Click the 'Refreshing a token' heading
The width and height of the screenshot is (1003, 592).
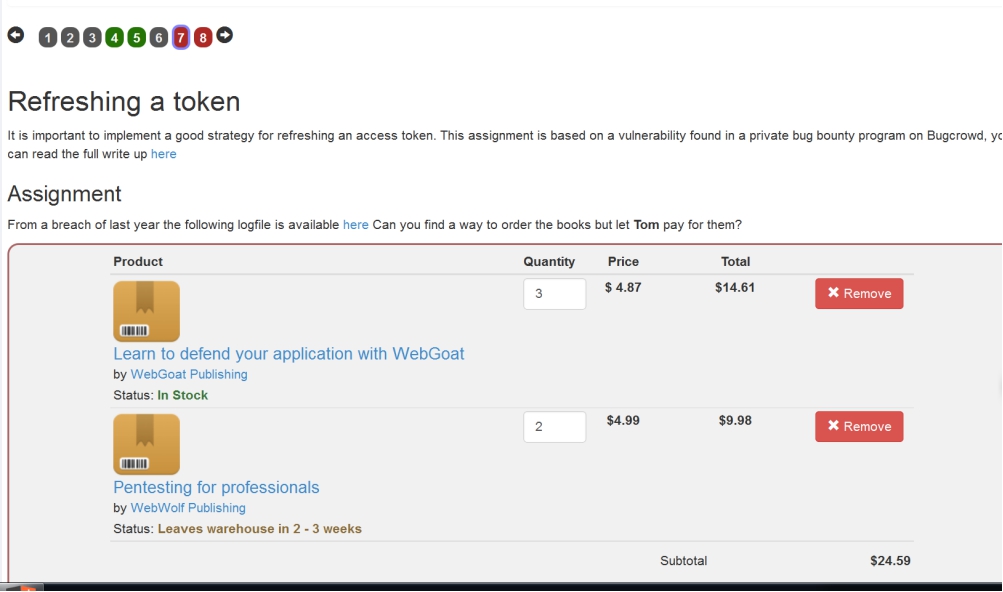pos(124,102)
